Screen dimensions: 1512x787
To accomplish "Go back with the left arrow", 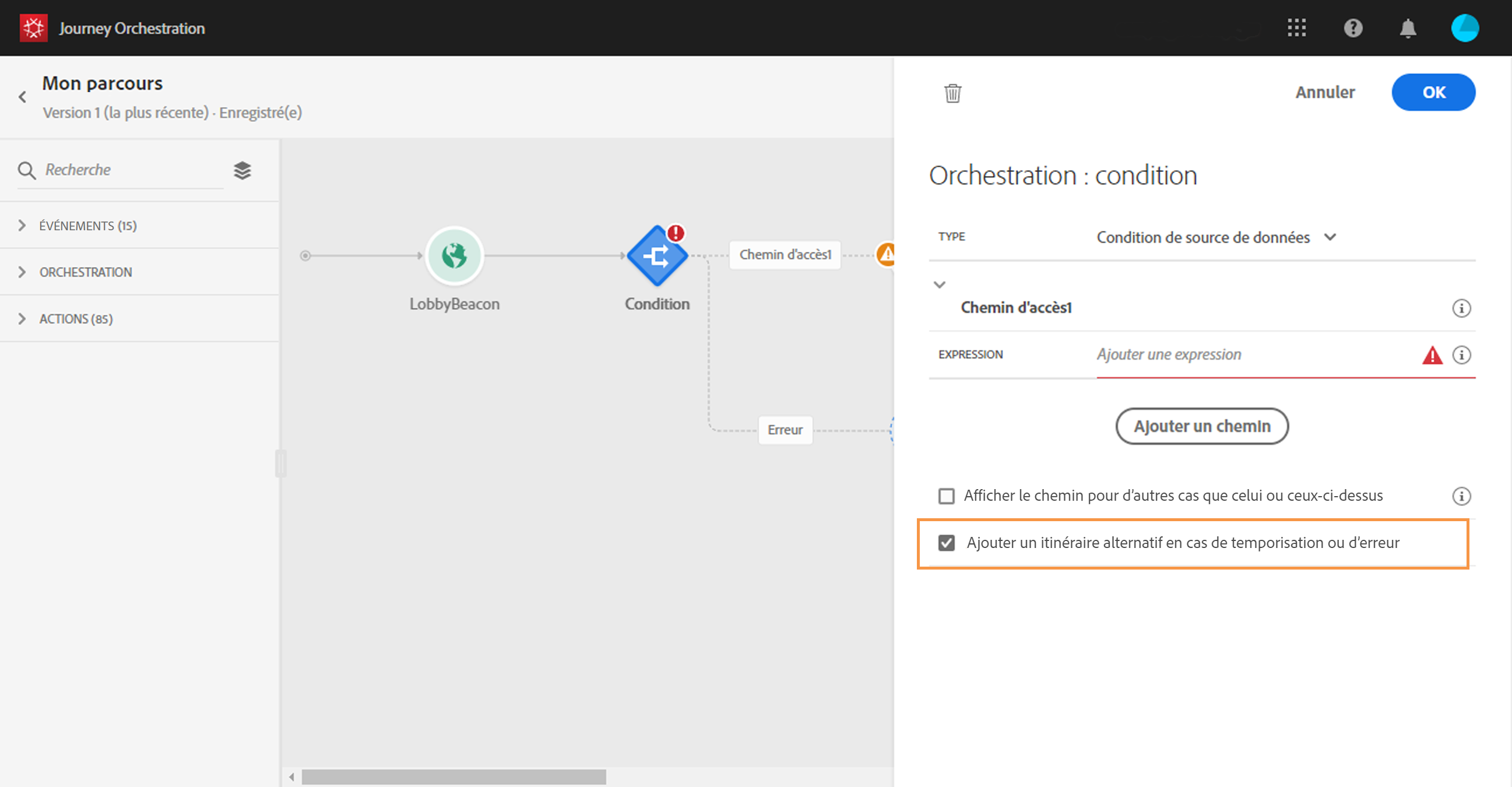I will pyautogui.click(x=22, y=97).
